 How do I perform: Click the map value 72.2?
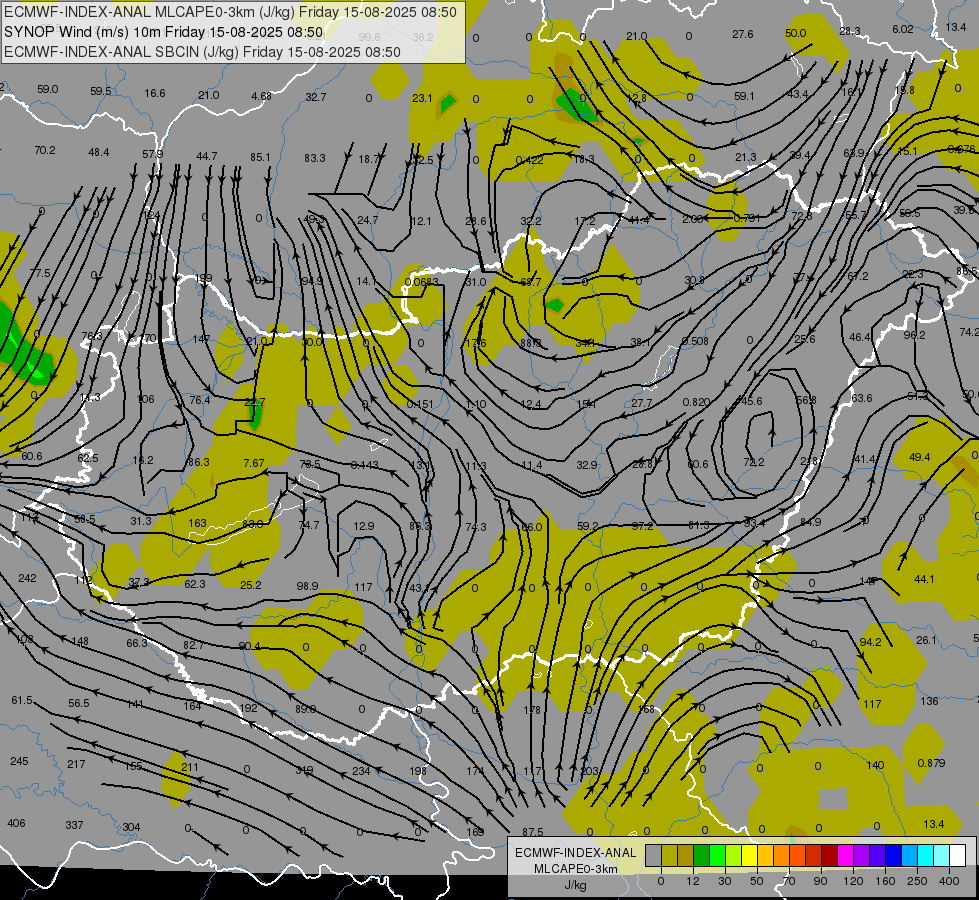click(754, 462)
